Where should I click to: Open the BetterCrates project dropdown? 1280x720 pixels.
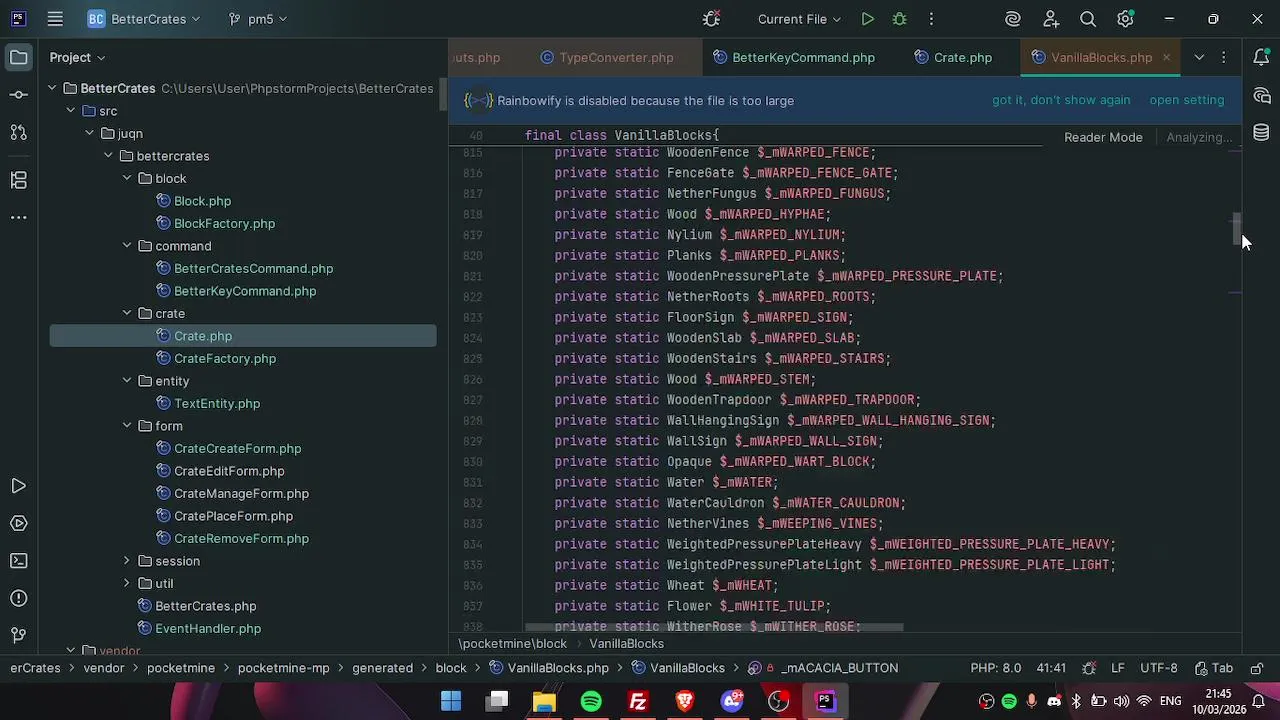pos(144,19)
